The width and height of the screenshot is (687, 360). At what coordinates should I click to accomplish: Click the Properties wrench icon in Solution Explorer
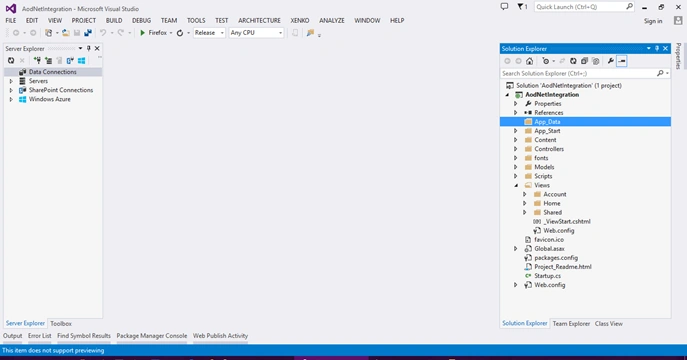click(x=610, y=61)
